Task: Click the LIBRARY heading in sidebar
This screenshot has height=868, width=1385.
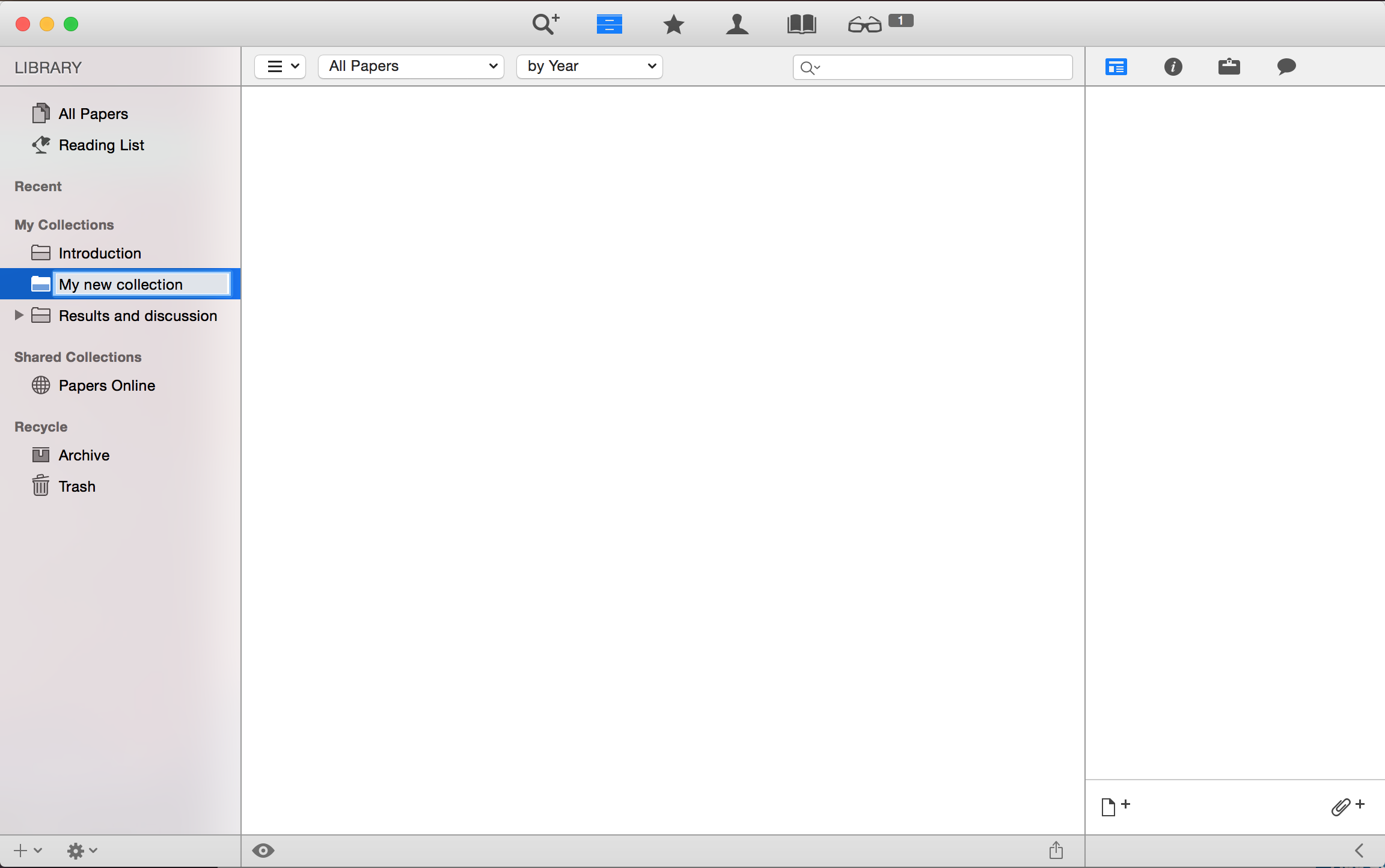Action: point(48,67)
